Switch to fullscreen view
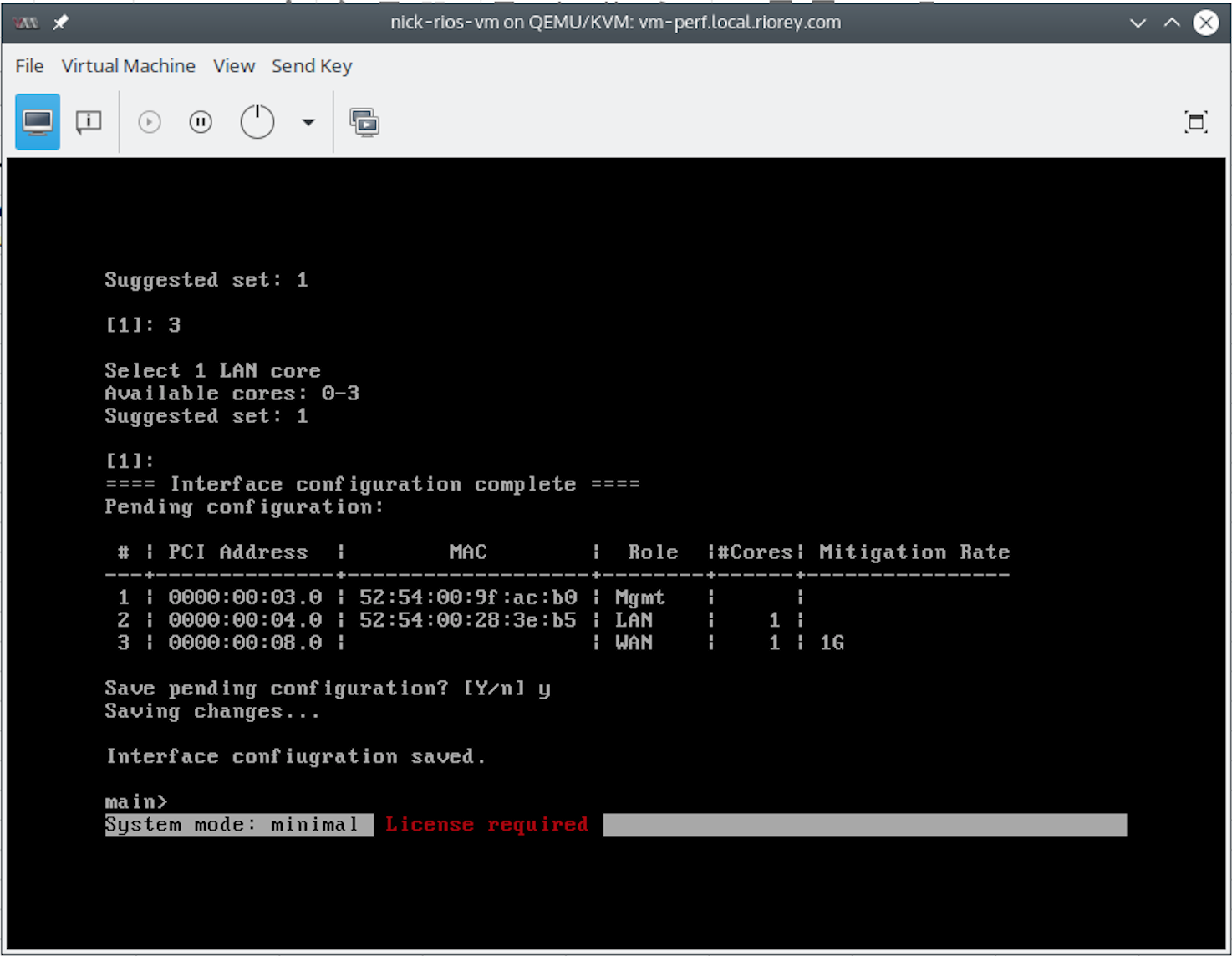This screenshot has height=956, width=1232. point(1196,122)
